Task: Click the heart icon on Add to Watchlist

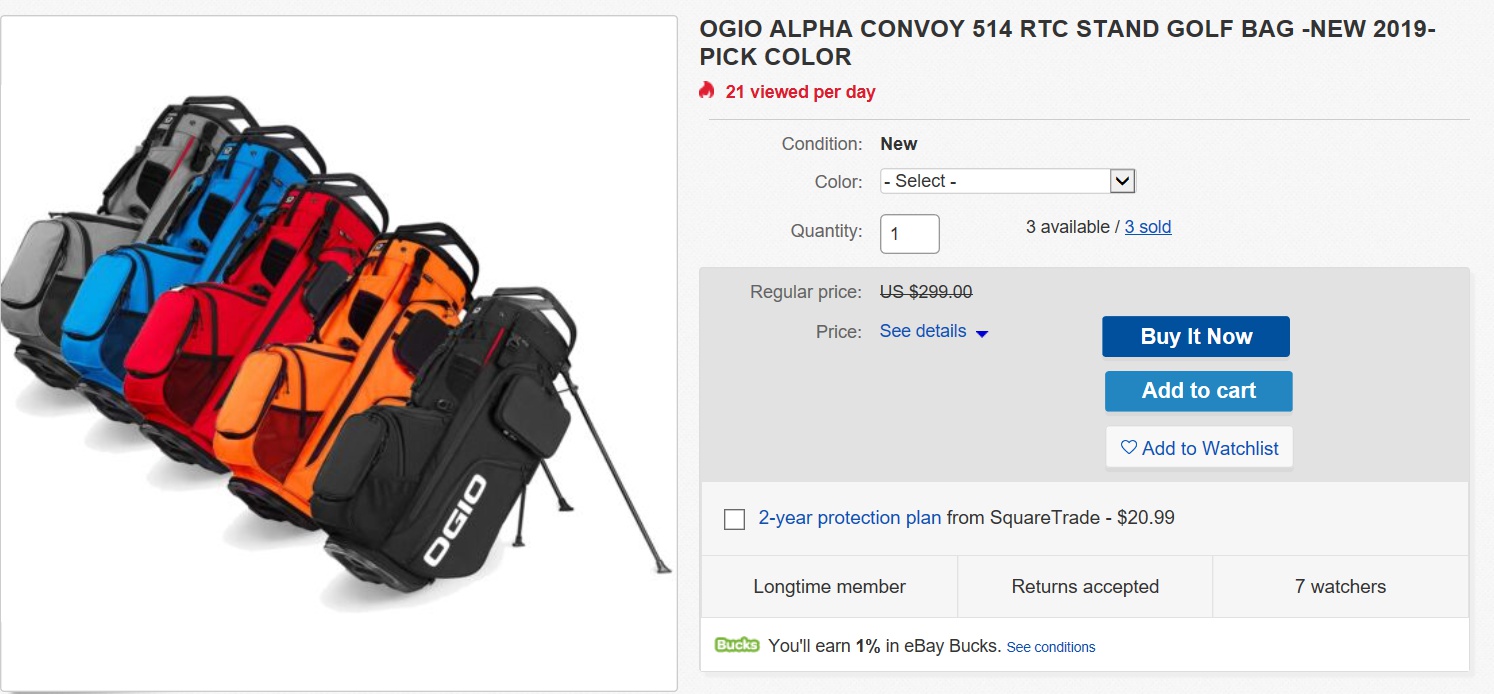Action: click(x=1129, y=448)
